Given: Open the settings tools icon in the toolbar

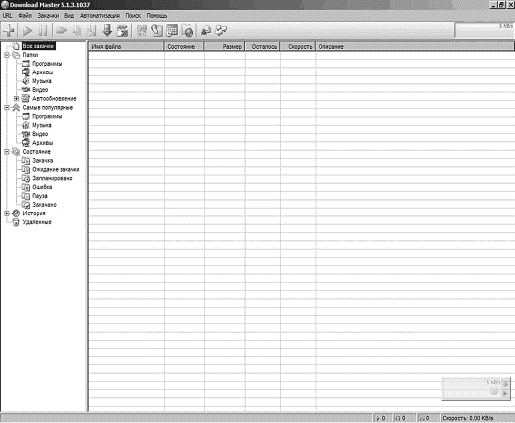Looking at the screenshot, I should tap(142, 31).
